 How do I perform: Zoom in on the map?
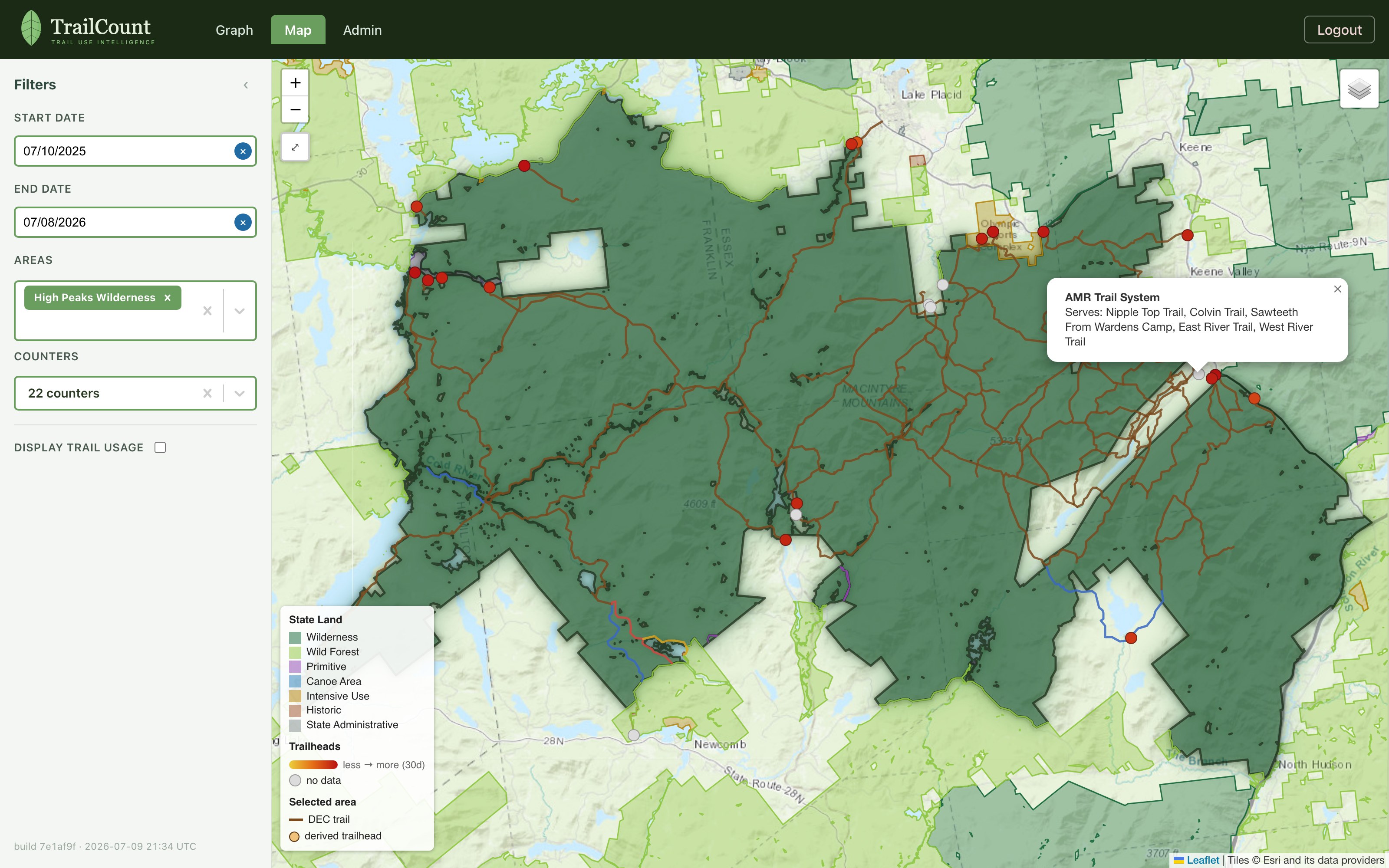tap(295, 82)
